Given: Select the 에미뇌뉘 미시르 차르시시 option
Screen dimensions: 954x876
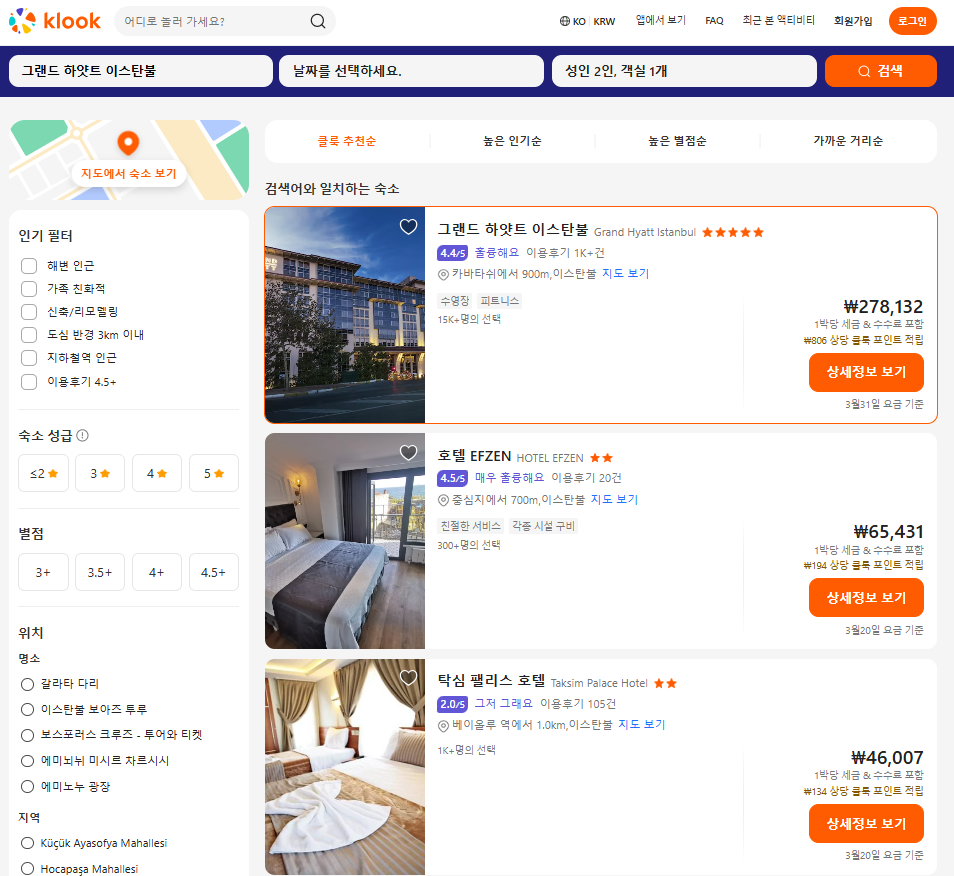Looking at the screenshot, I should click(x=27, y=761).
